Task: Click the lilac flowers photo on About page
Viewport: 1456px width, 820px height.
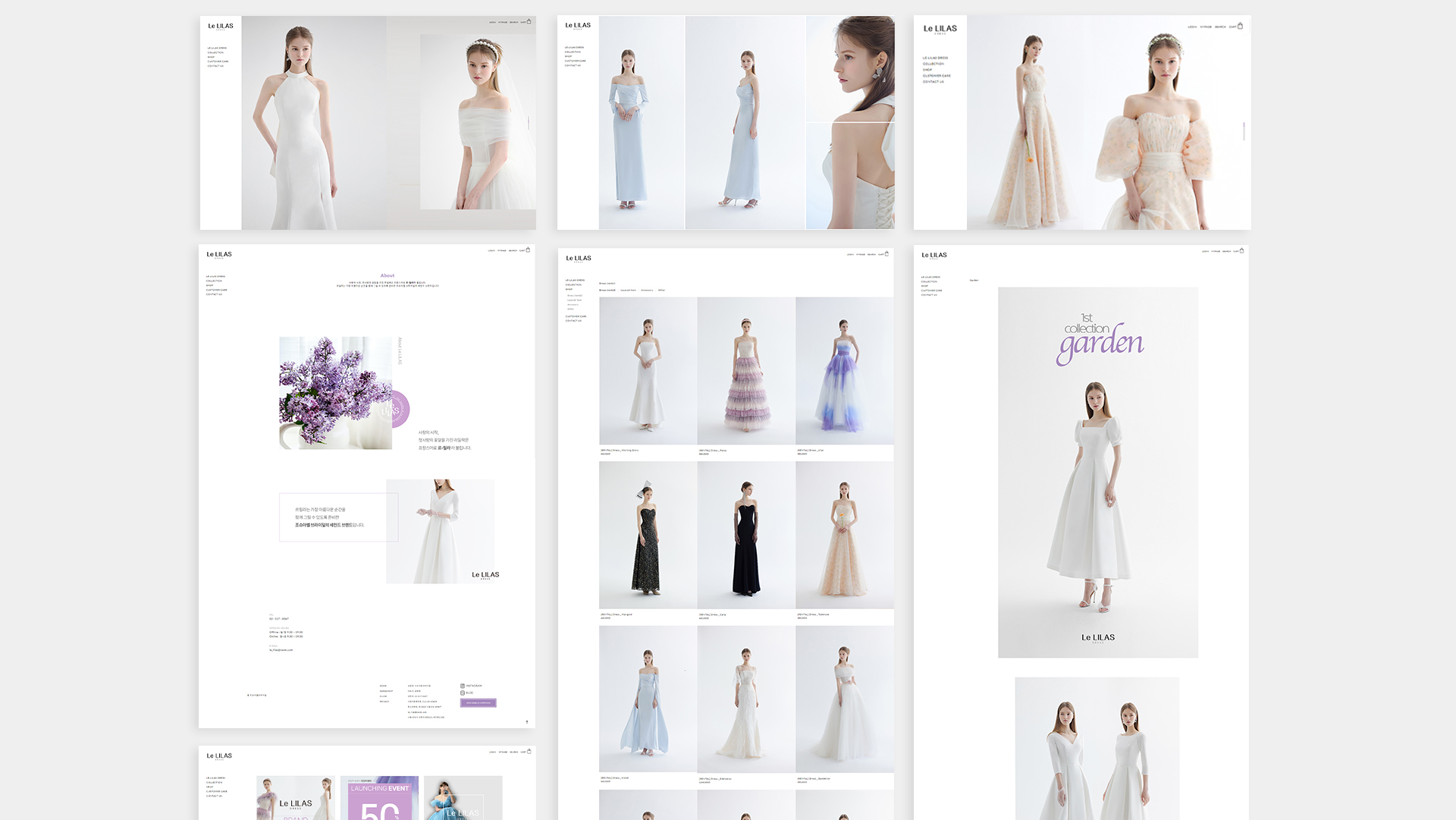Action: [x=336, y=393]
